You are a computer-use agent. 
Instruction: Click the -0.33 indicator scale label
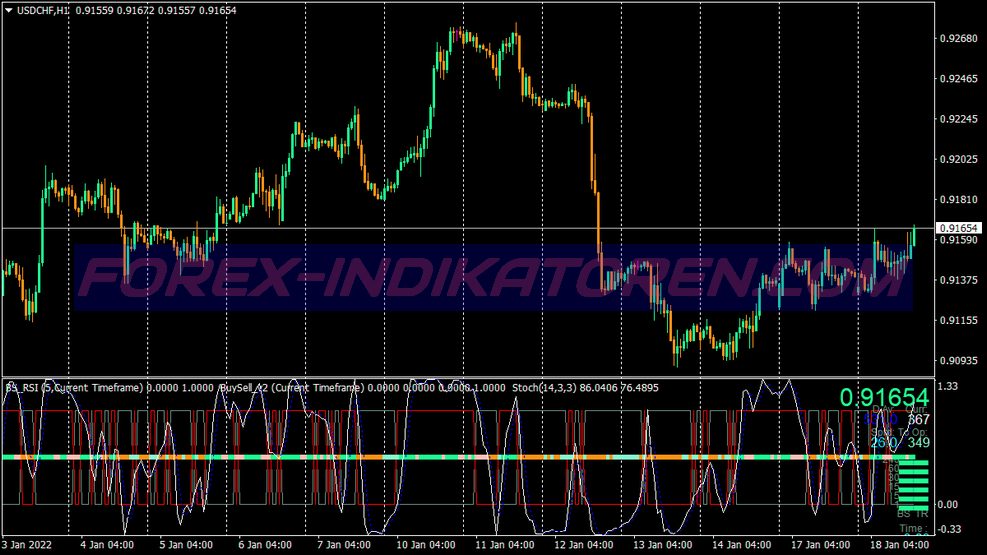(x=948, y=529)
